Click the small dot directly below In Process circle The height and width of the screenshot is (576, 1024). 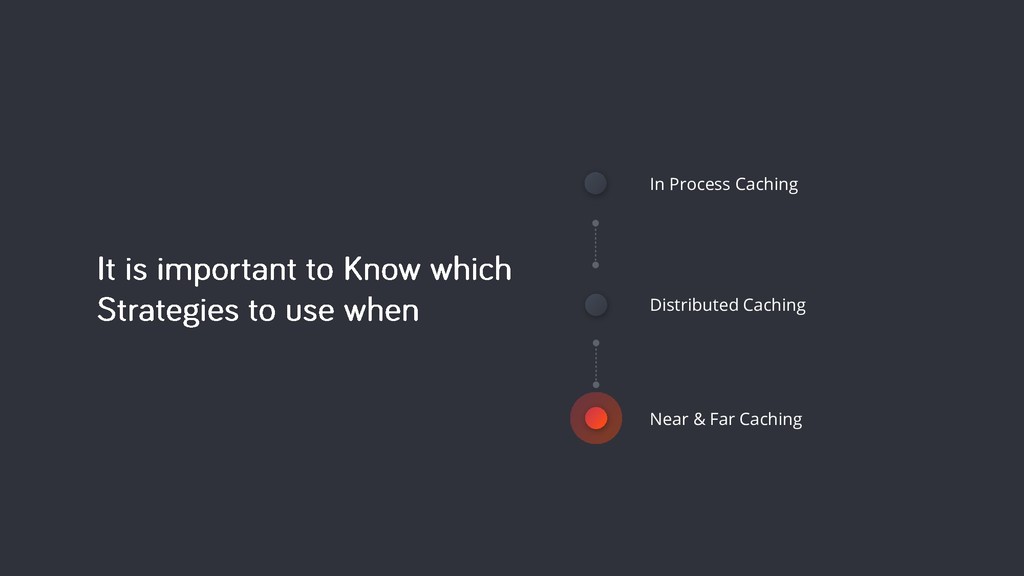(x=596, y=223)
